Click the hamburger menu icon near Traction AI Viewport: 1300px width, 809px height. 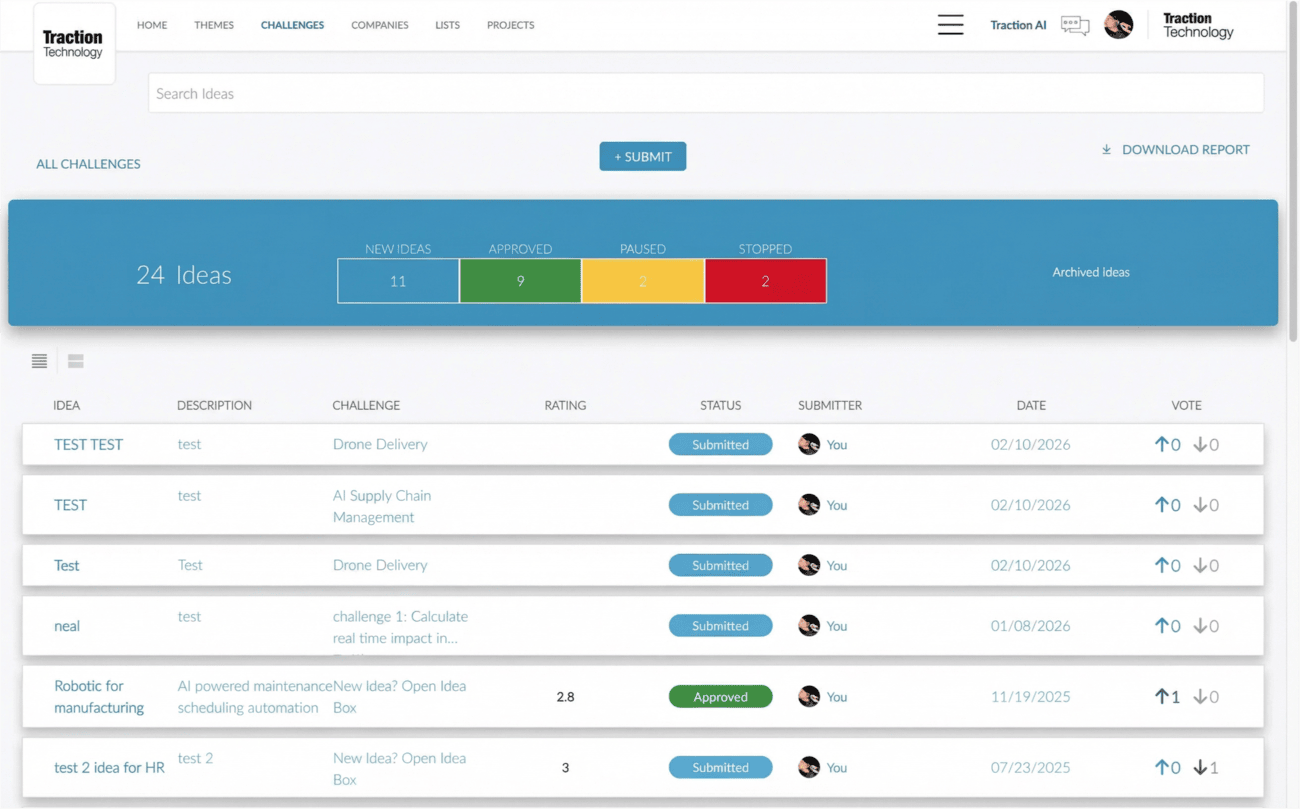(949, 25)
